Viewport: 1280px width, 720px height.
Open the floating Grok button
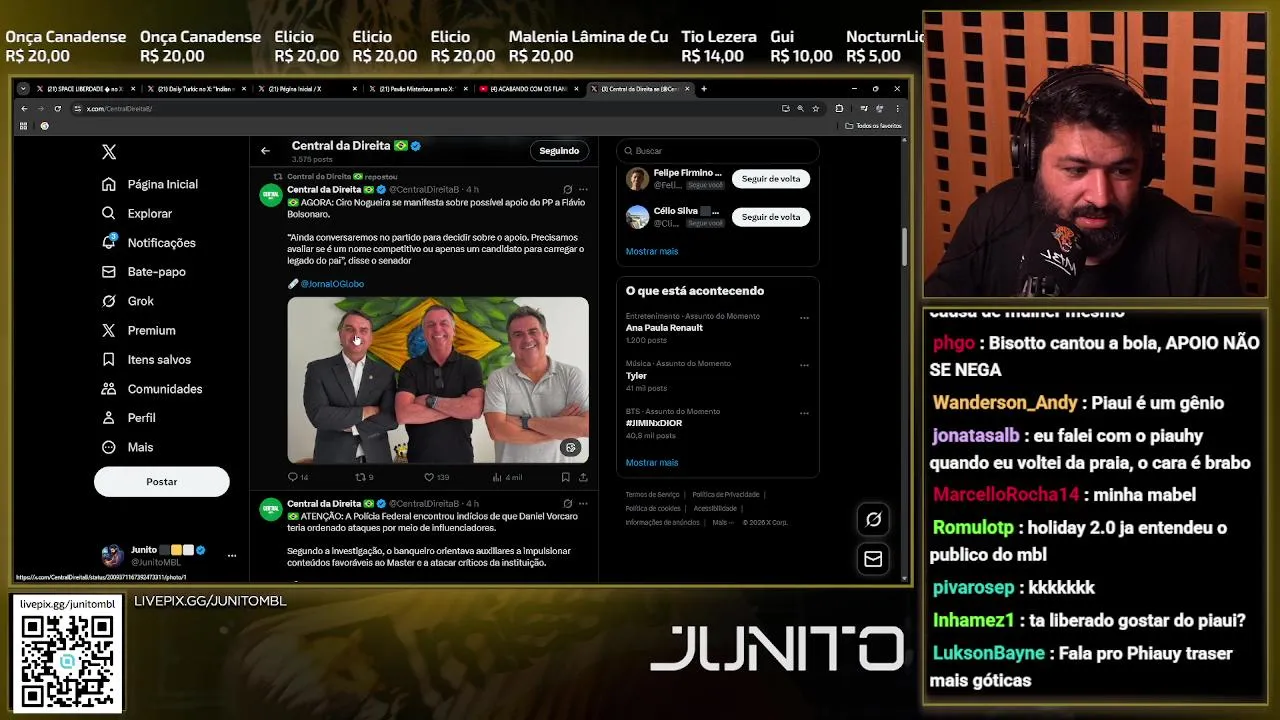pyautogui.click(x=873, y=519)
